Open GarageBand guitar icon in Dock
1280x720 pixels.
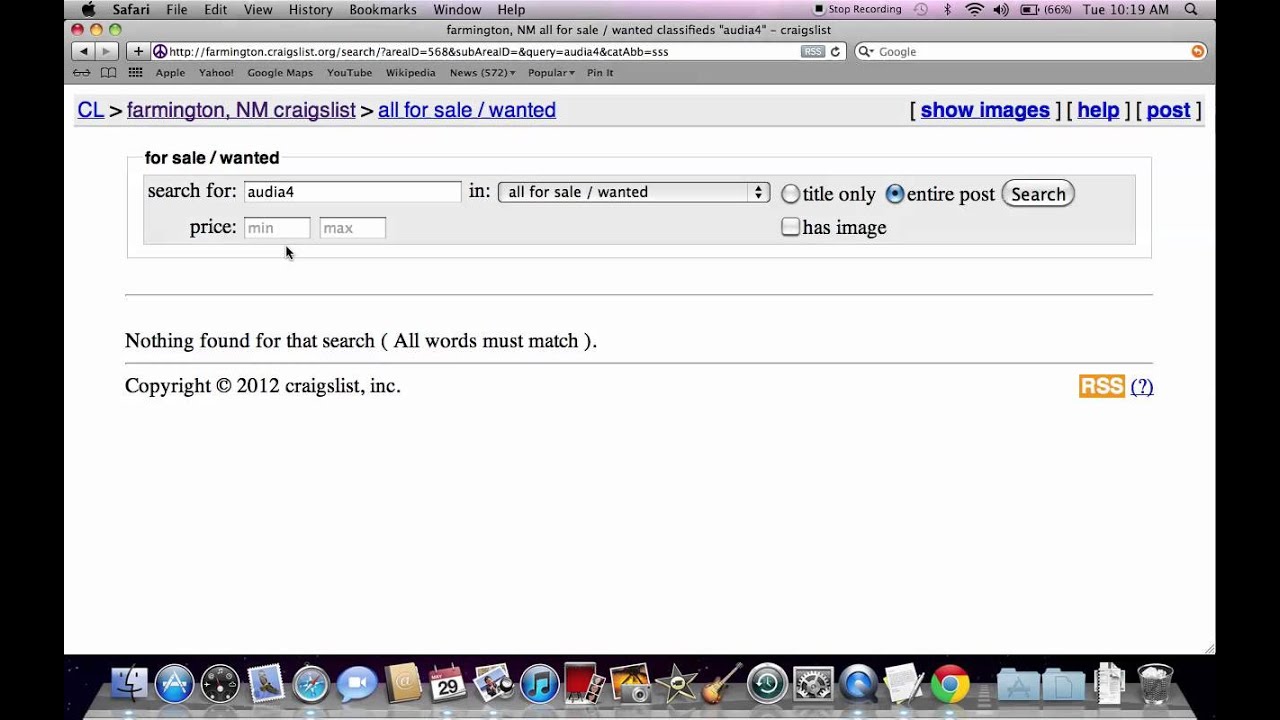(721, 684)
